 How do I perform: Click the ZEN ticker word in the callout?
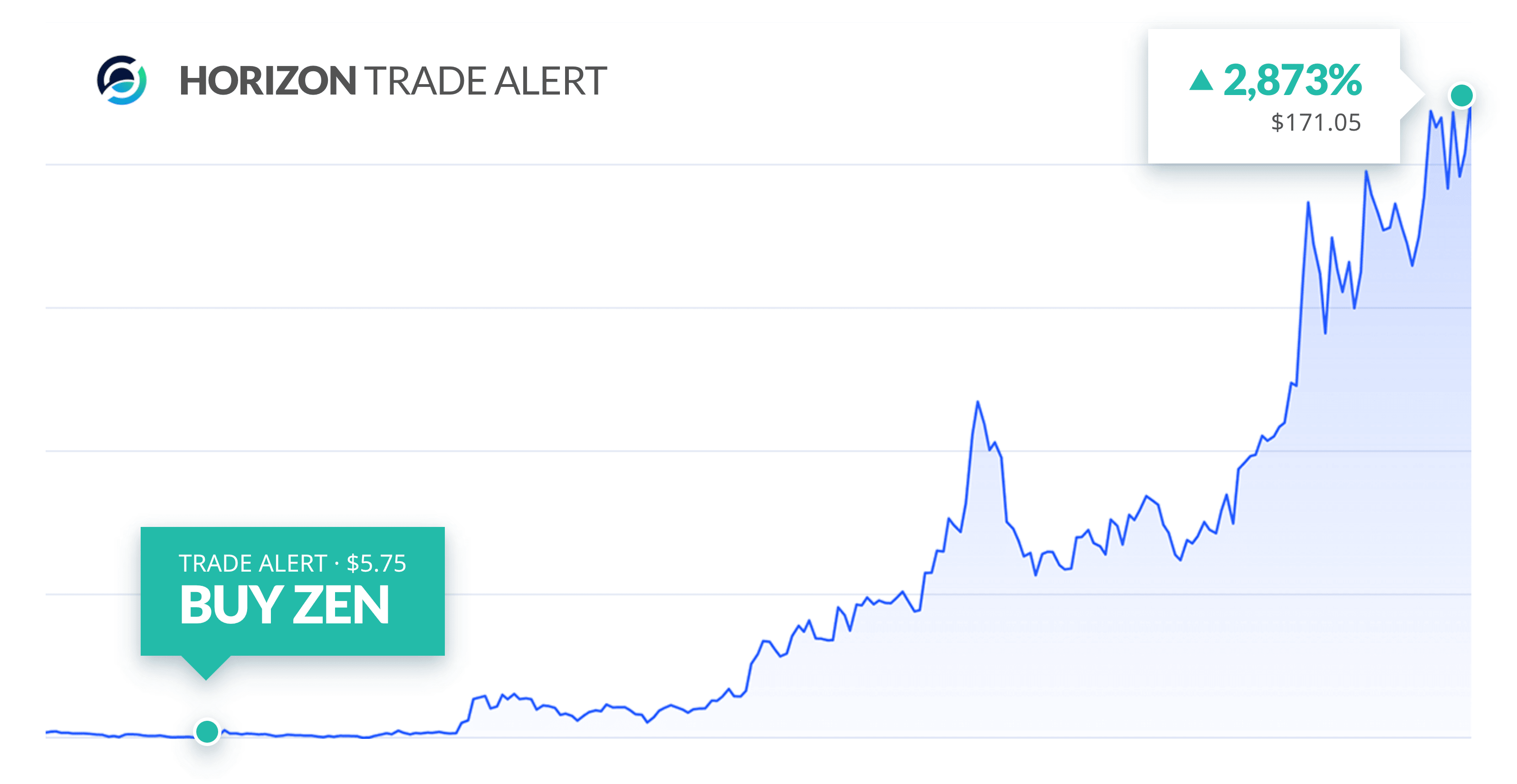coord(340,605)
